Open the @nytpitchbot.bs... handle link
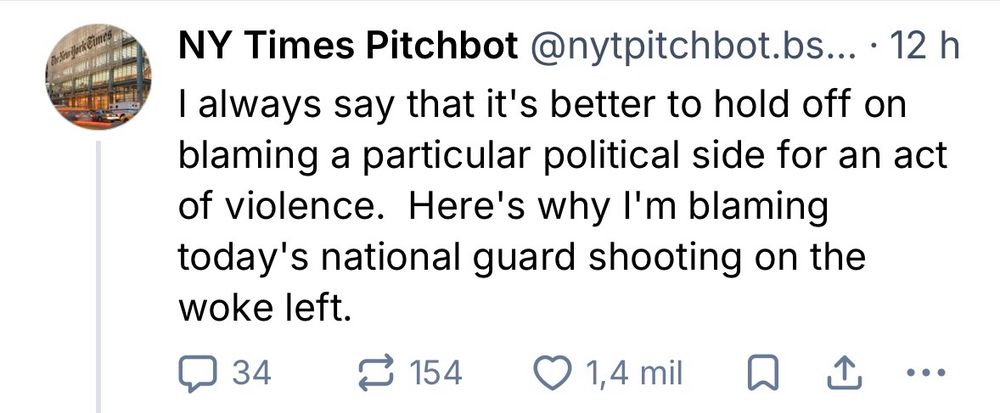 click(x=688, y=45)
